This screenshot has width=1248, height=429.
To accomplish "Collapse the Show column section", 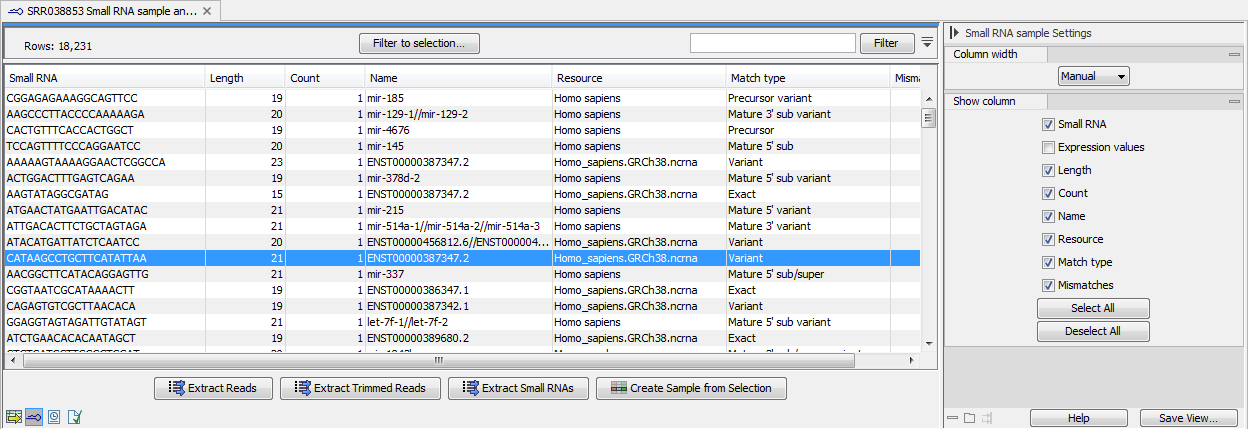I will point(1237,101).
